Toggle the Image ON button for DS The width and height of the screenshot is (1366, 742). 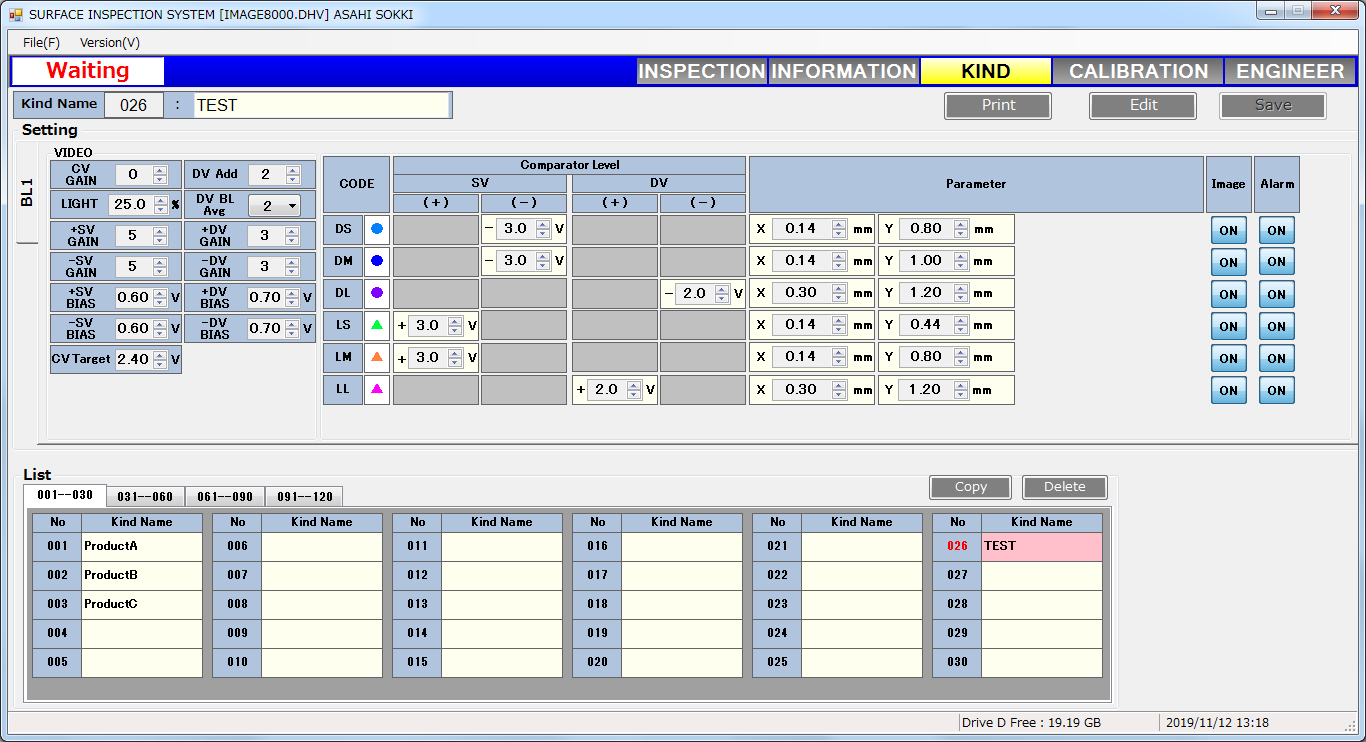[x=1228, y=230]
